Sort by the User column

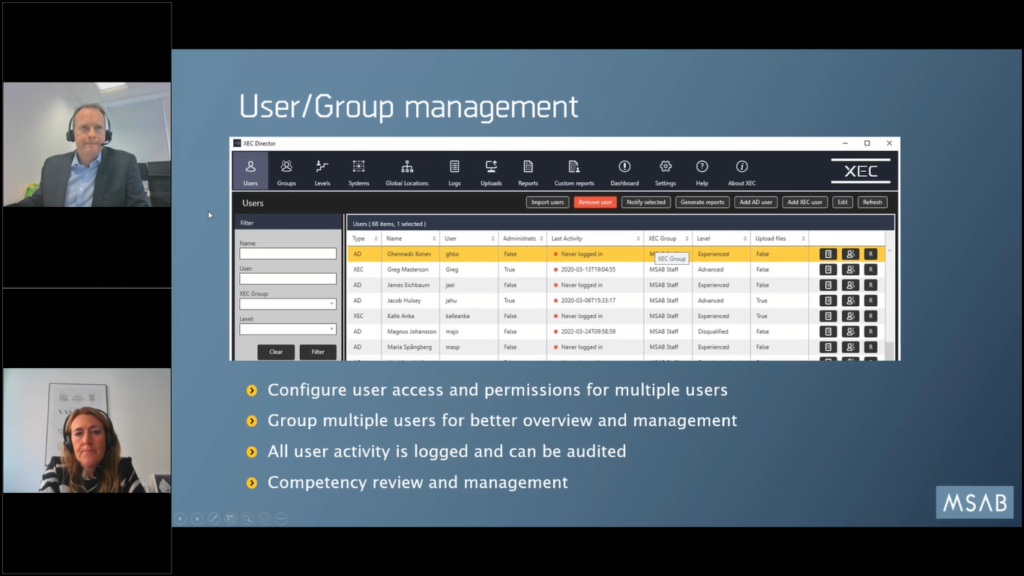470,239
